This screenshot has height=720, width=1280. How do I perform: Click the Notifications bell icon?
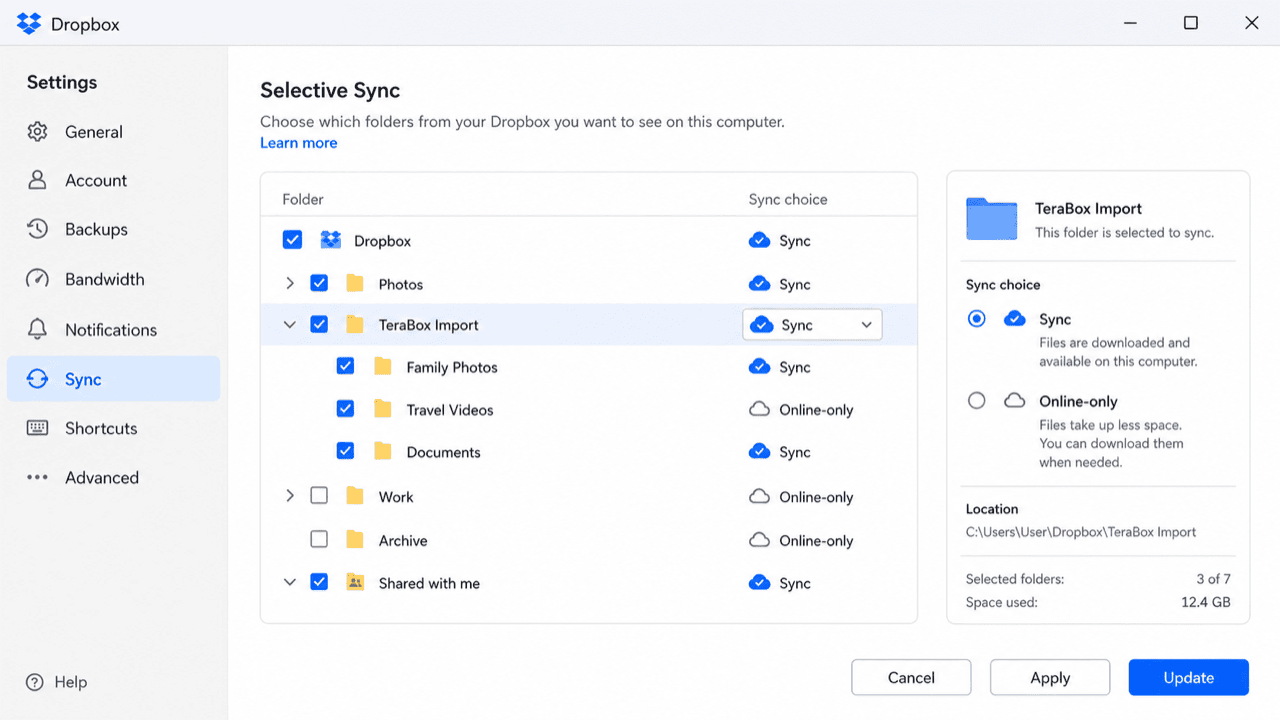[37, 329]
